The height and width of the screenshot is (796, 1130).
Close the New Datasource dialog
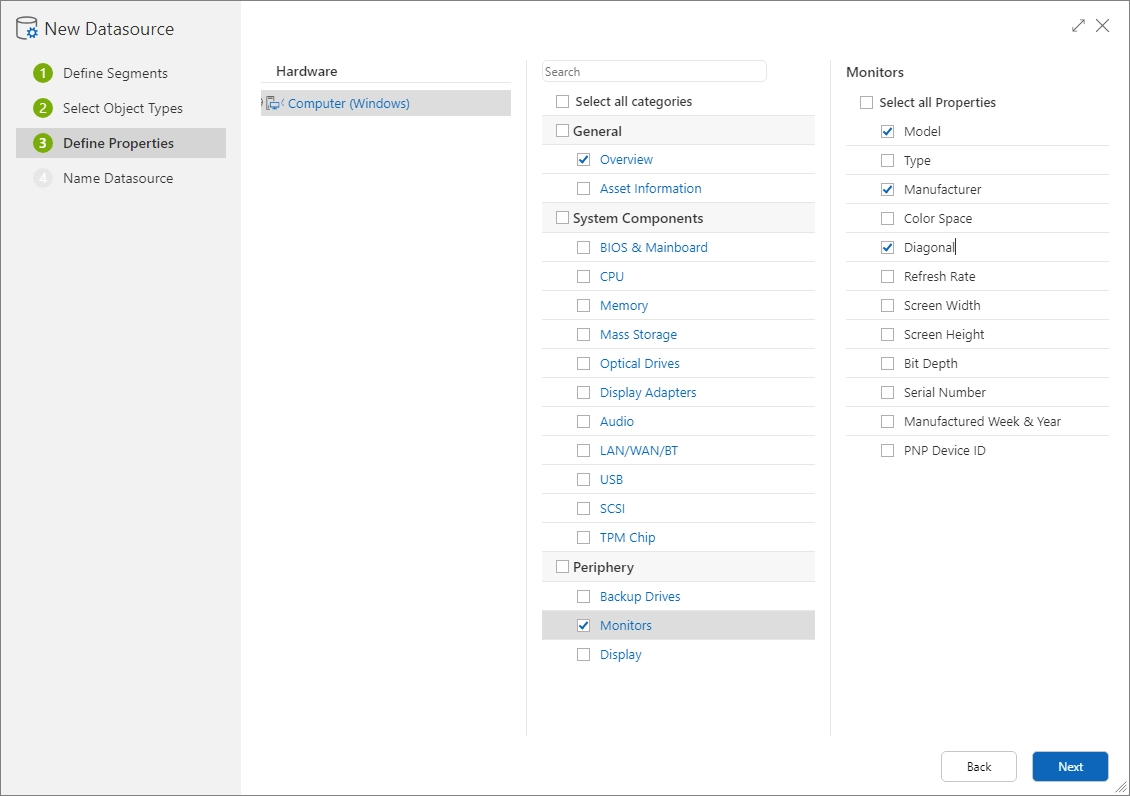(1103, 26)
